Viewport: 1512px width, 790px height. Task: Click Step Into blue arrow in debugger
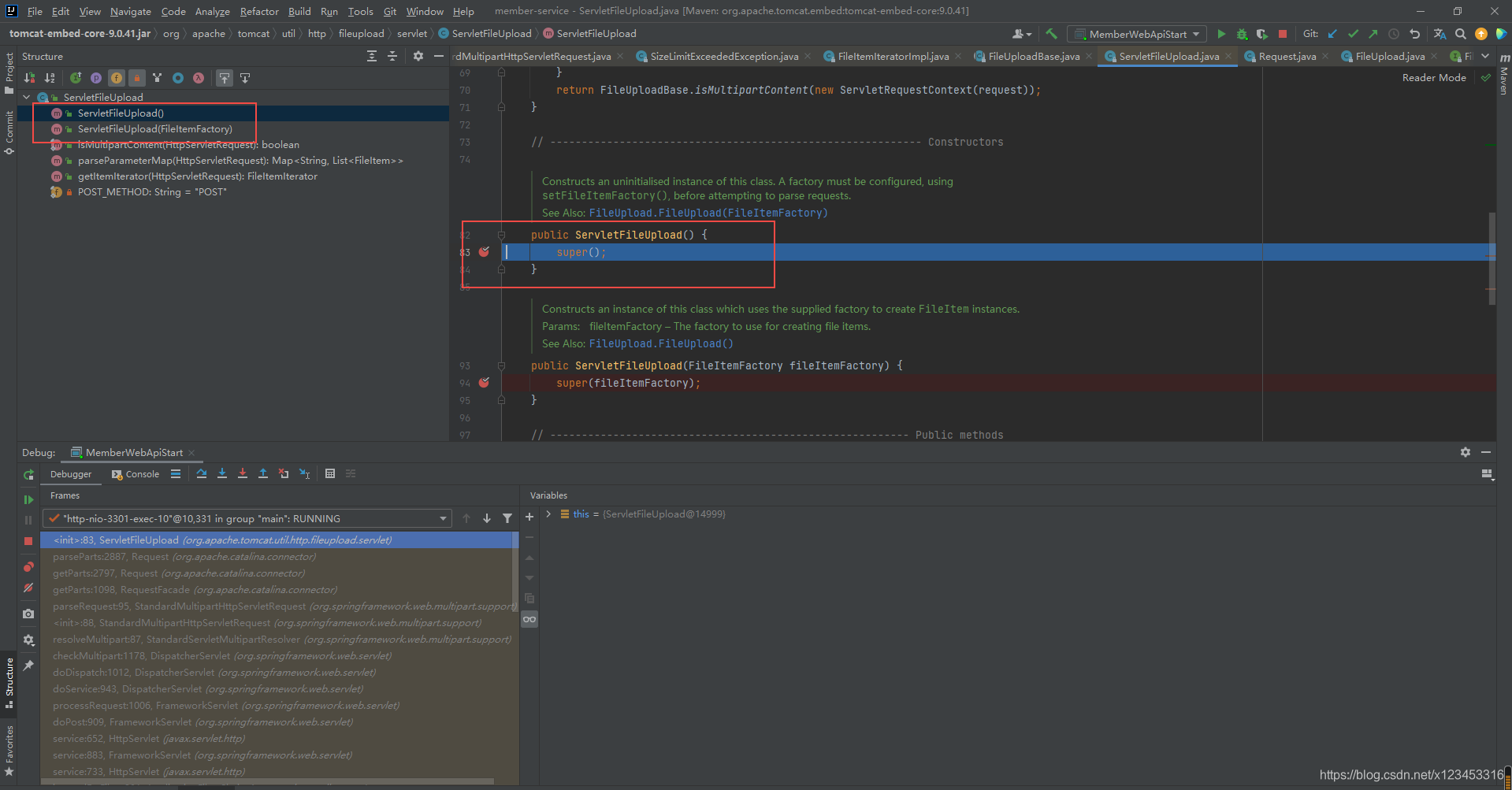coord(222,473)
